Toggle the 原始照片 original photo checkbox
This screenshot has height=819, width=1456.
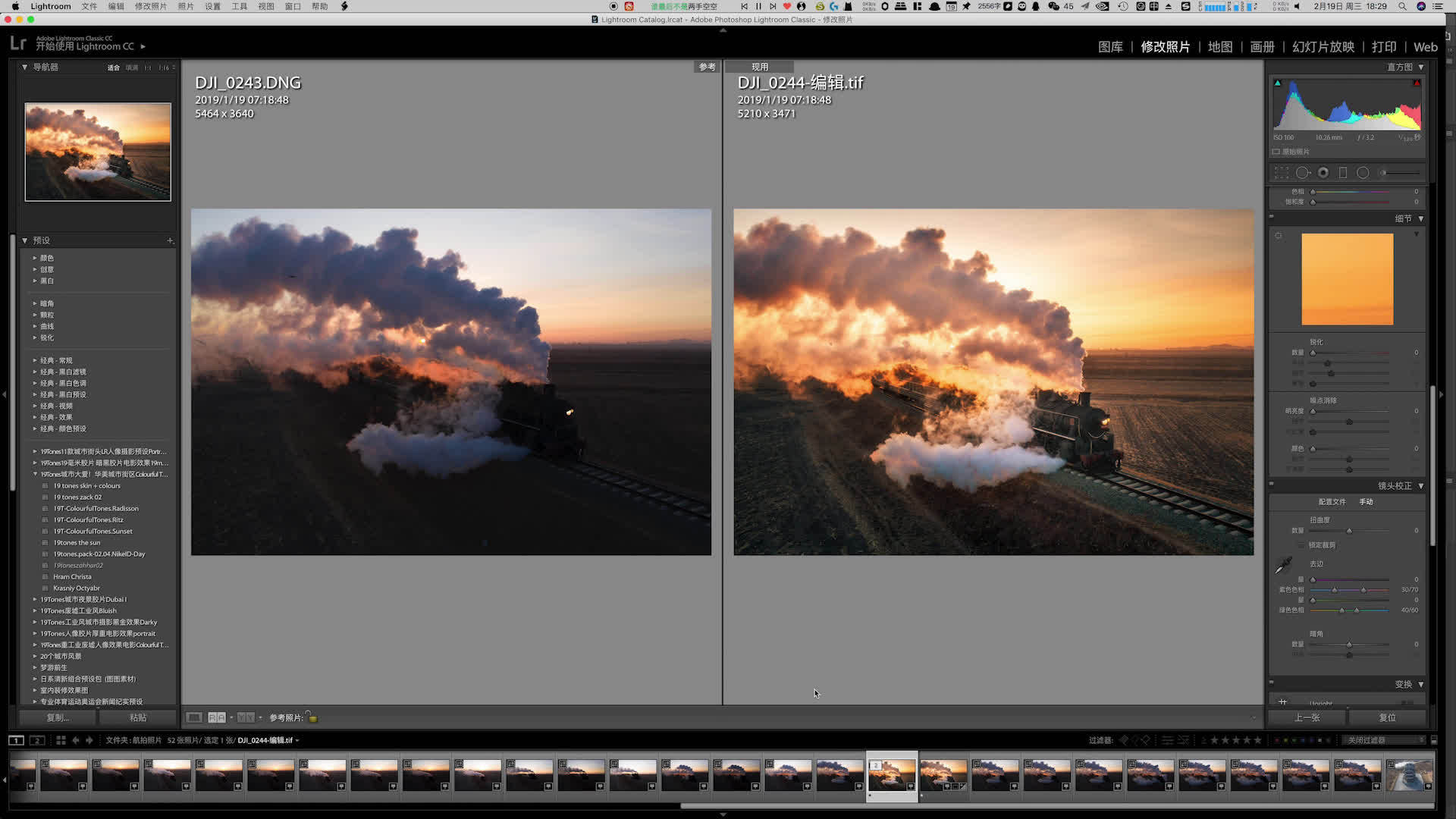coord(1276,152)
